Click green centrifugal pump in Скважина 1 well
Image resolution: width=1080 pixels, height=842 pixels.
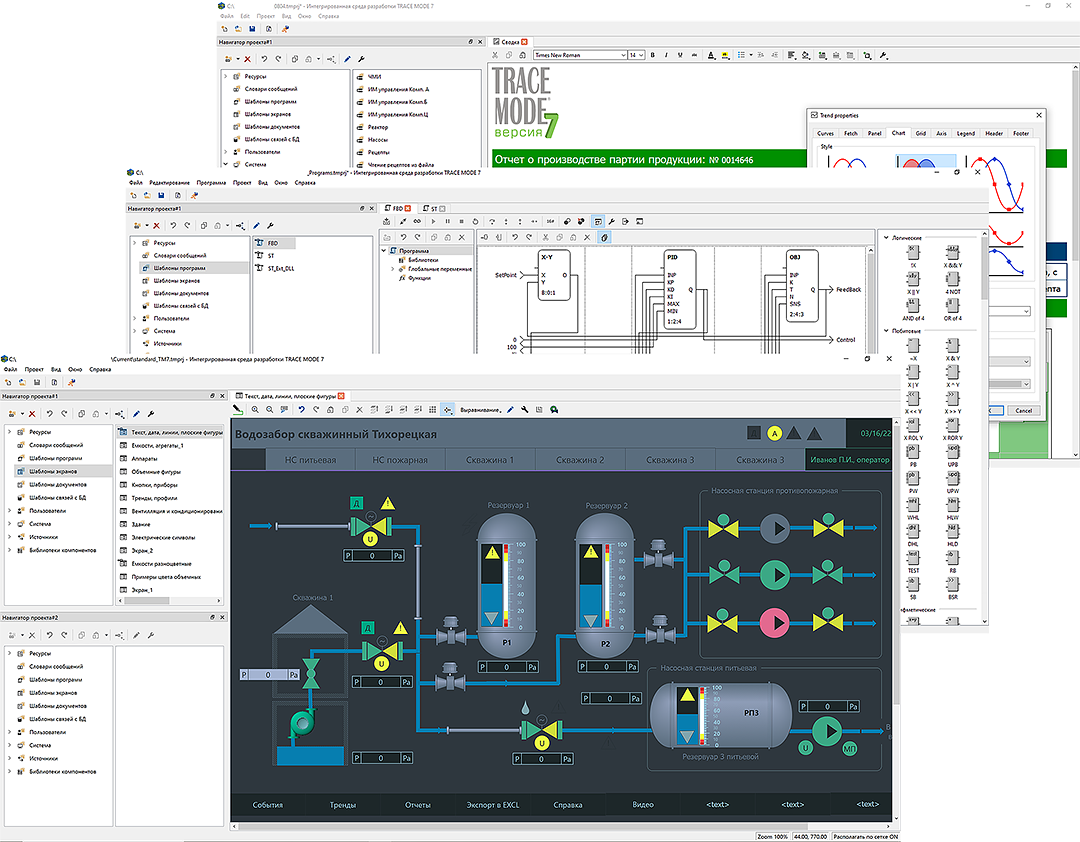click(301, 723)
